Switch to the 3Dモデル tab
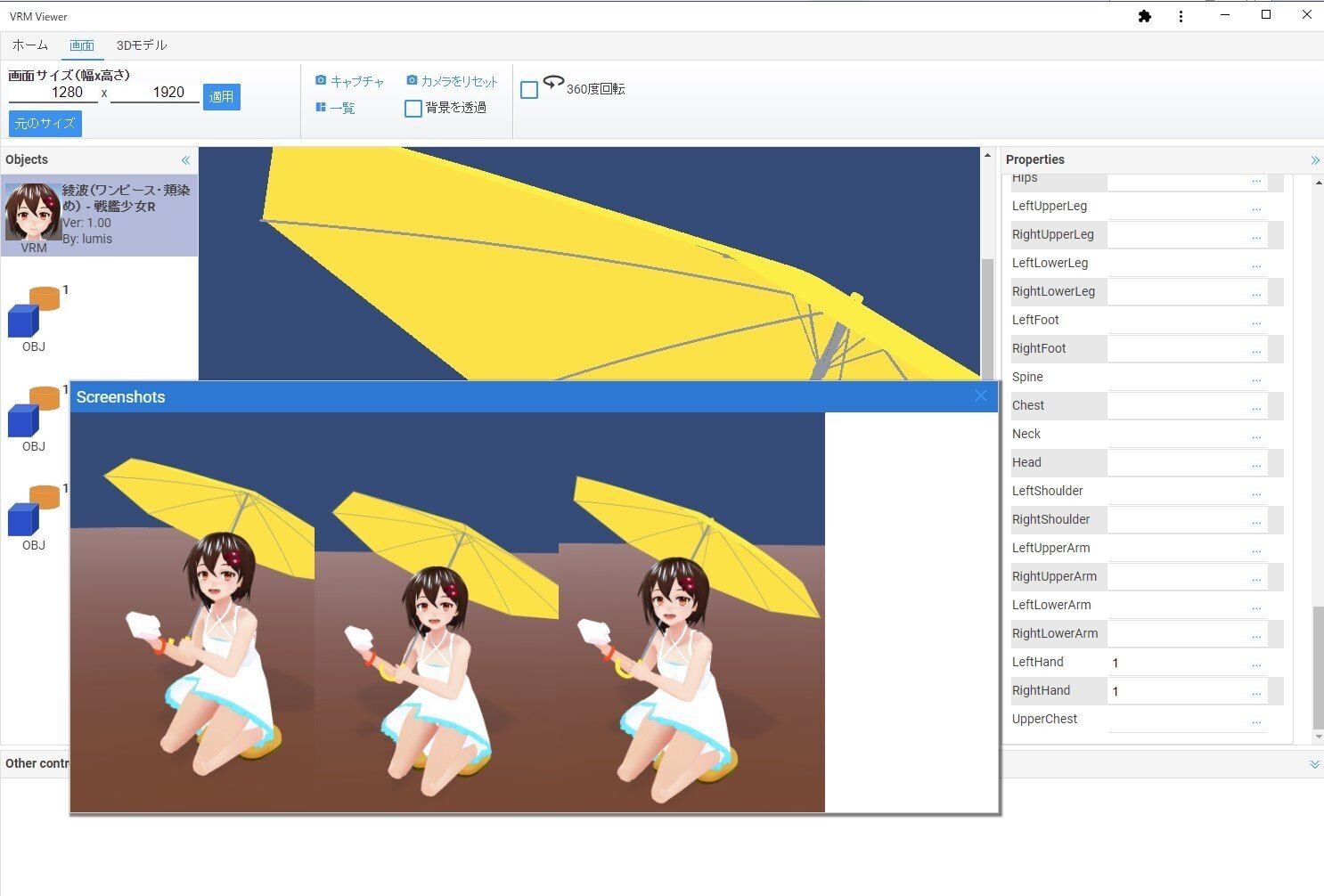This screenshot has width=1324, height=896. (x=142, y=45)
